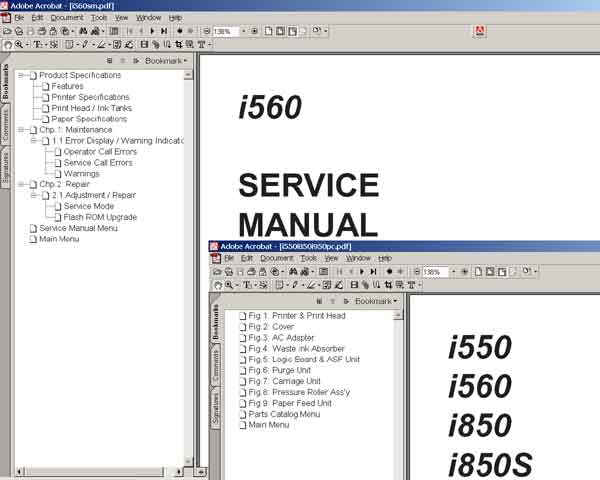Select Fit Width in i560sm.pdf window
Image resolution: width=600 pixels, height=480 pixels.
pos(292,31)
